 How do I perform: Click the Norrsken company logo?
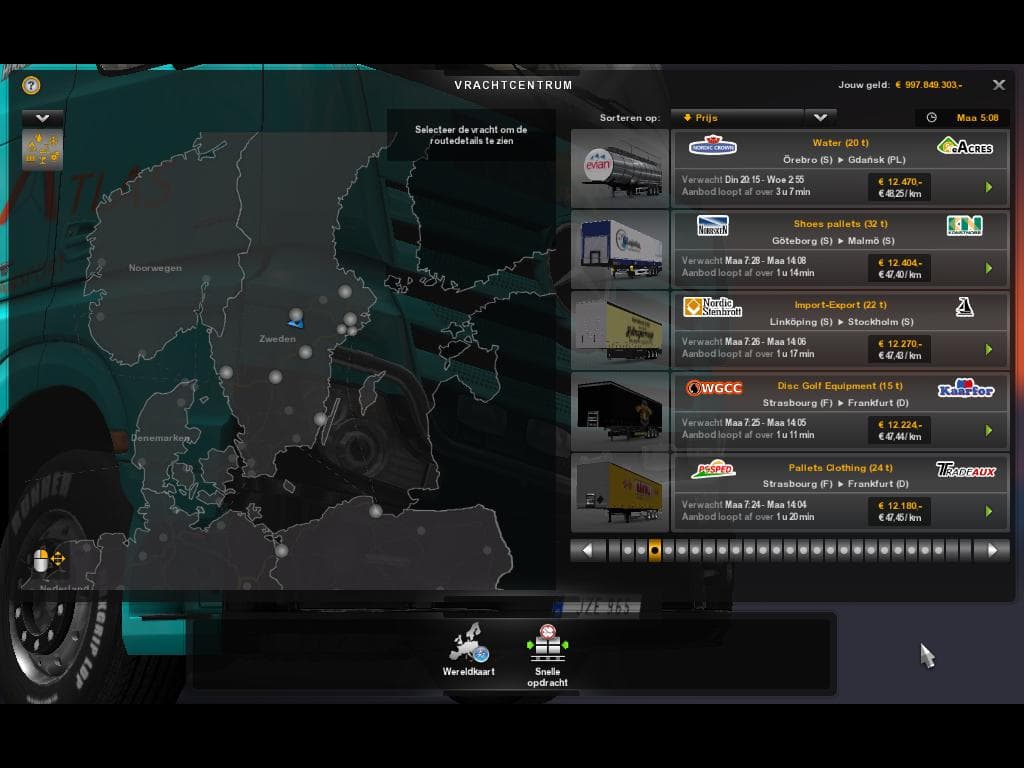[712, 226]
